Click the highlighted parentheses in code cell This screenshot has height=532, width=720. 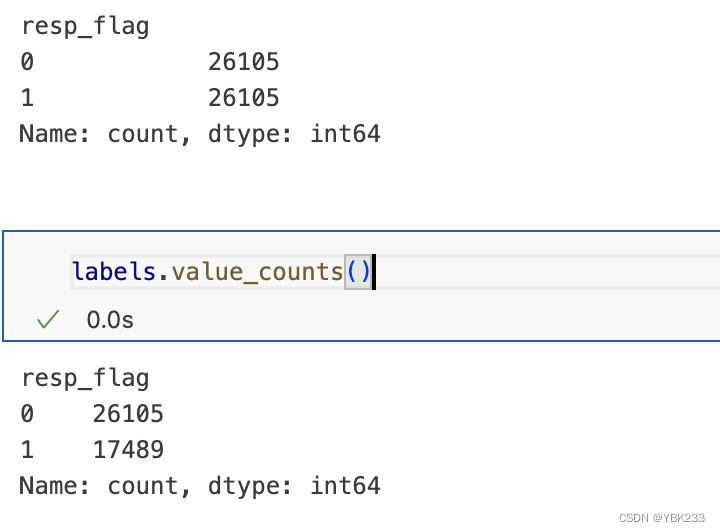tap(358, 272)
